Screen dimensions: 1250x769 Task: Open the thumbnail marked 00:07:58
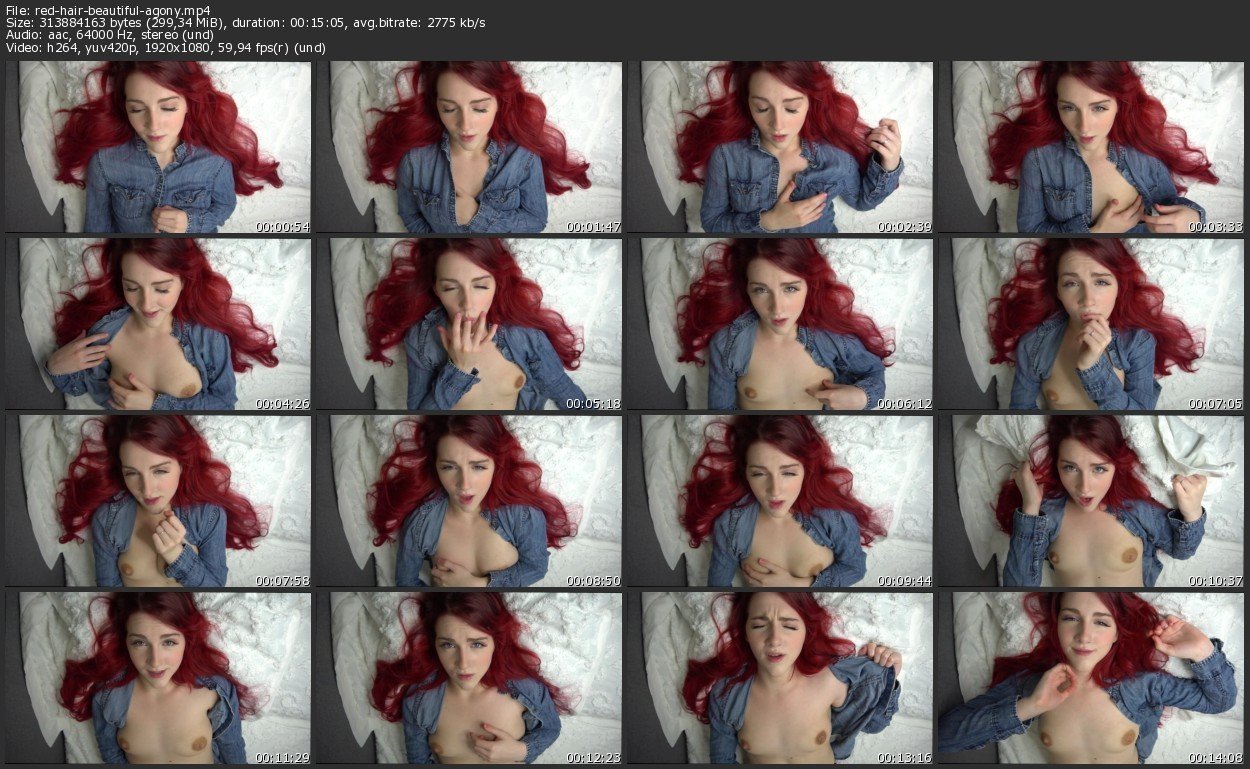coord(158,500)
